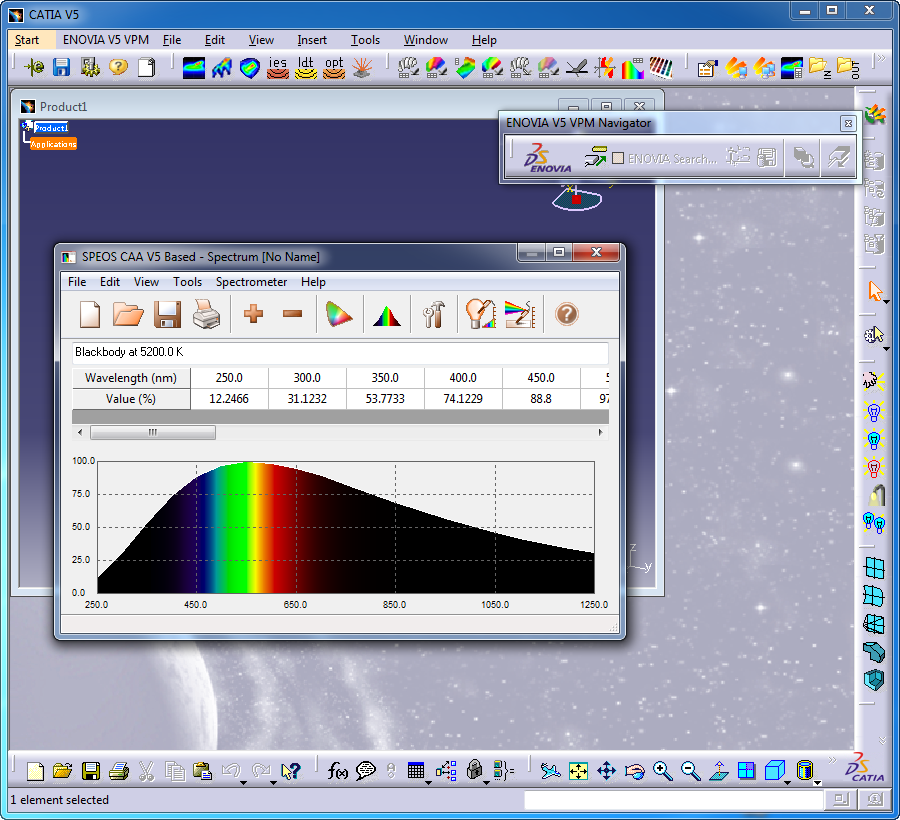Image resolution: width=900 pixels, height=820 pixels.
Task: Expand the arrow tool dropdown in right toolbar
Action: [x=887, y=302]
